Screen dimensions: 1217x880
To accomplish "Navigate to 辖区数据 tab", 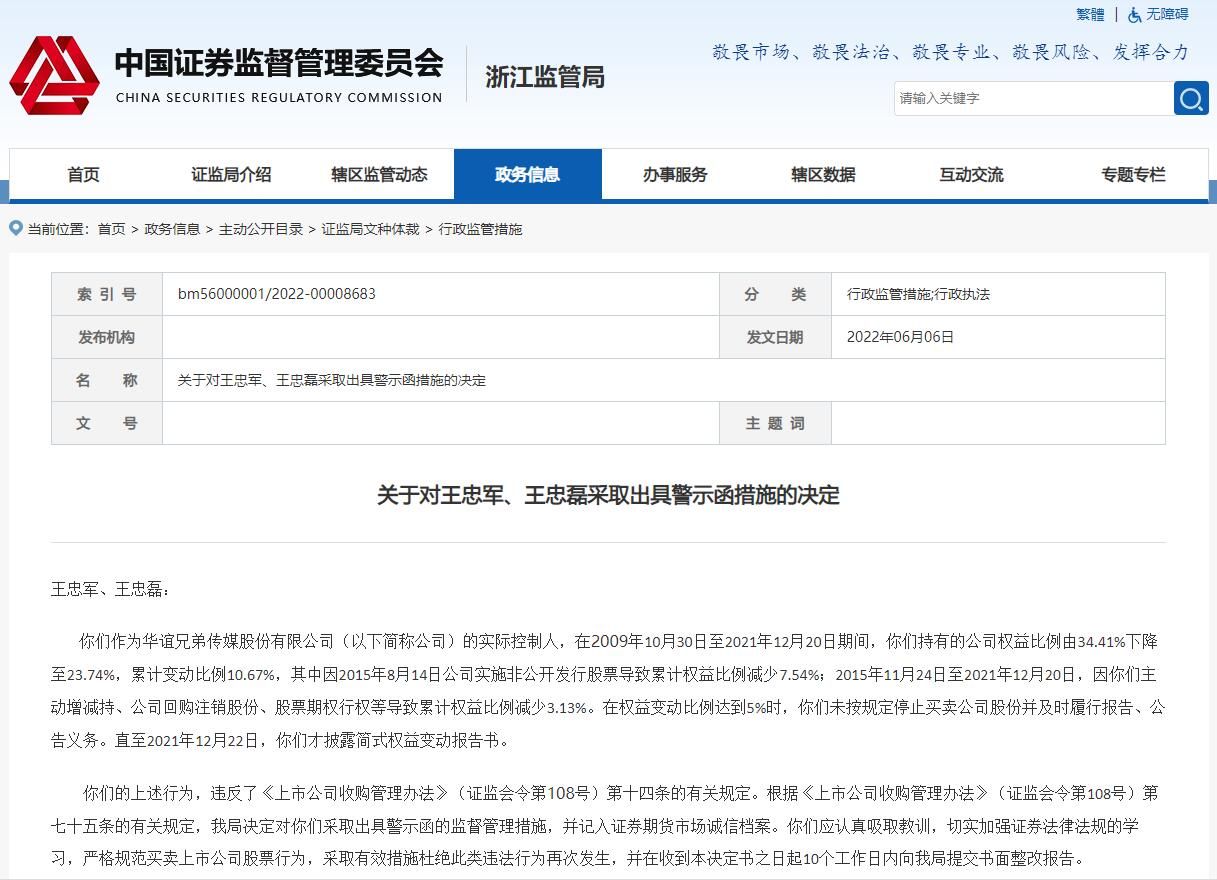I will [823, 174].
